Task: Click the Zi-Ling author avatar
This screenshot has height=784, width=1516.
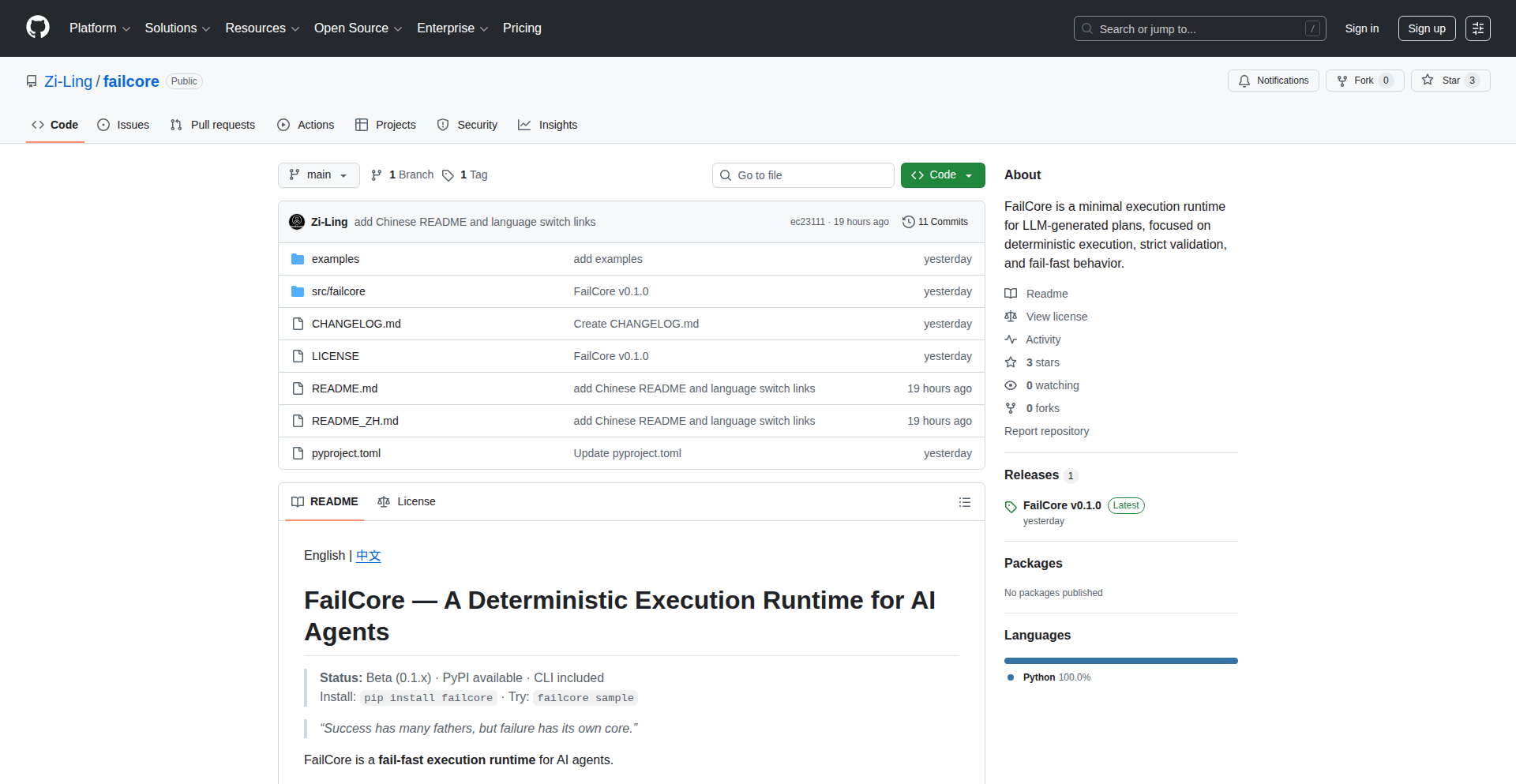Action: coord(297,222)
